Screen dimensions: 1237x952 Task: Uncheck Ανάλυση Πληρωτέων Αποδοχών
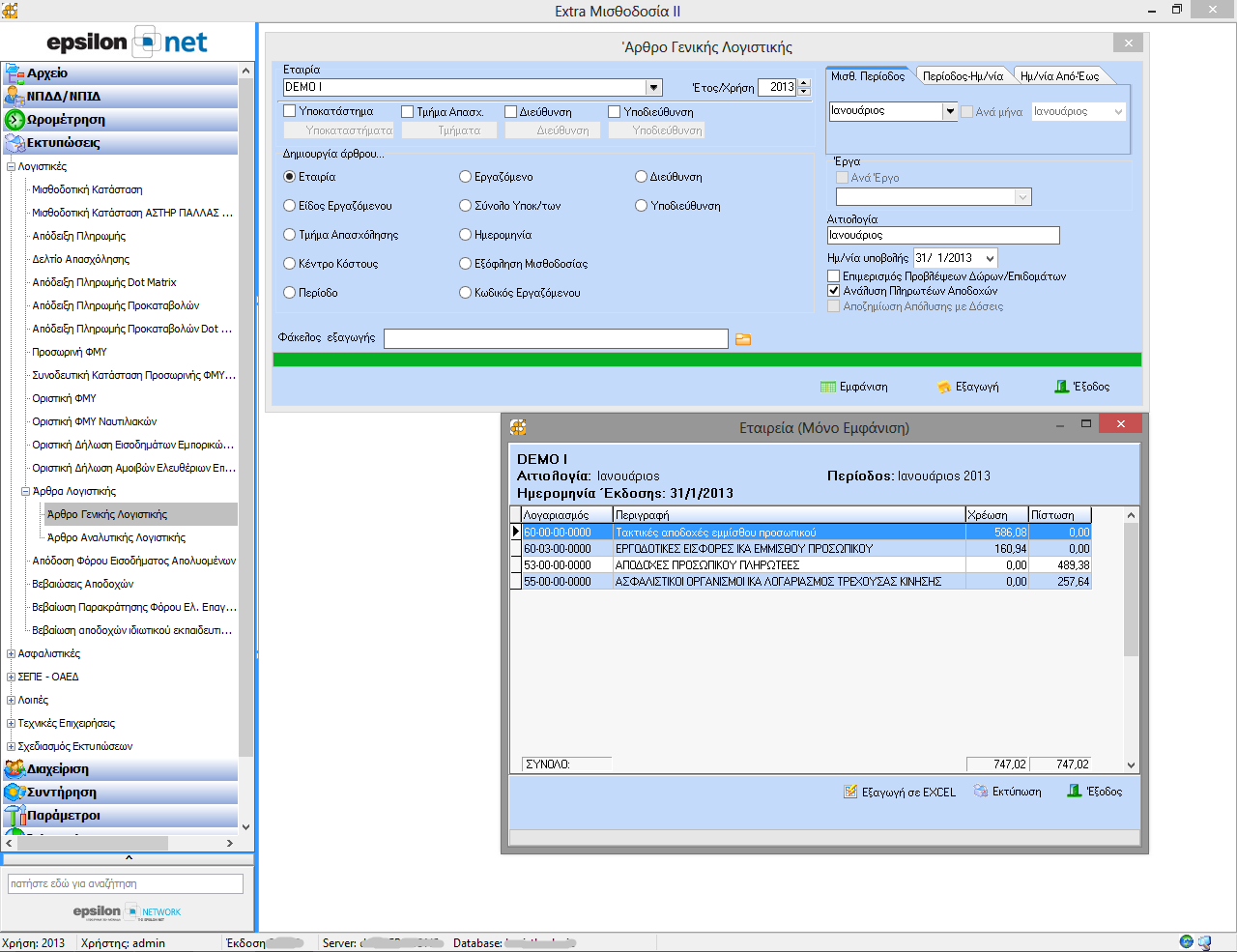point(834,291)
